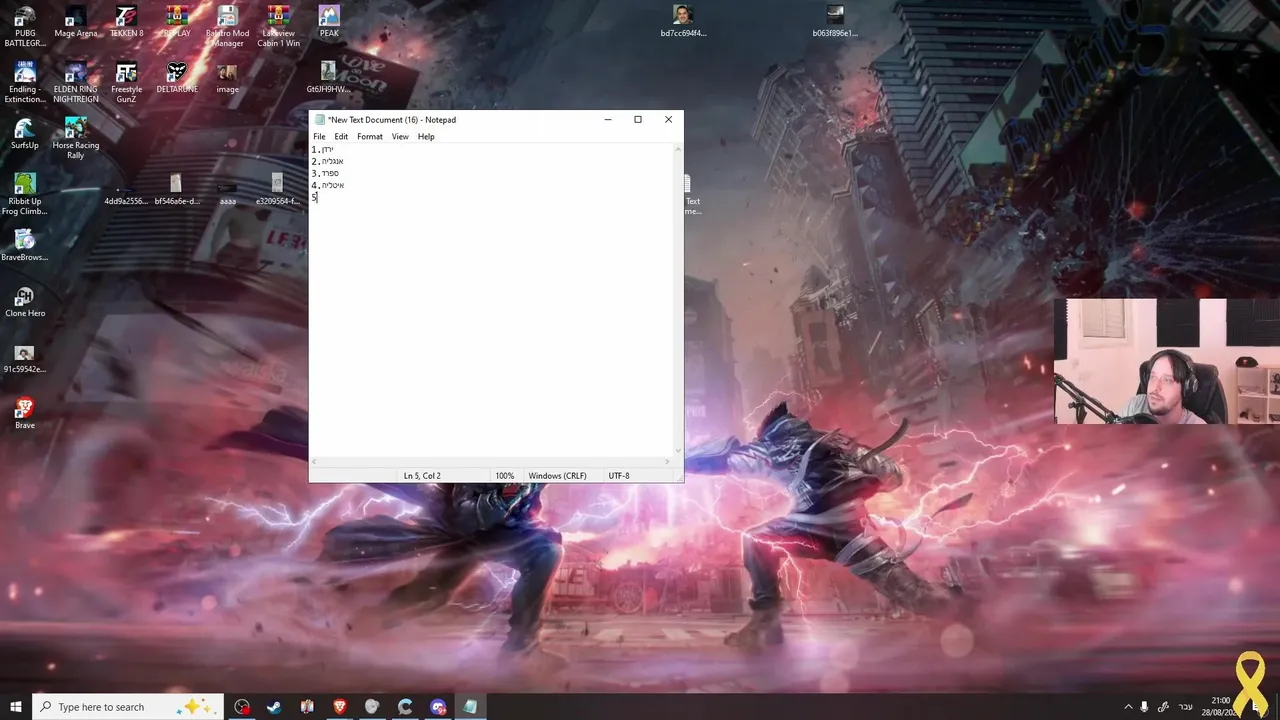
Task: Select the Clone Hero desktop shortcut
Action: (x=25, y=302)
